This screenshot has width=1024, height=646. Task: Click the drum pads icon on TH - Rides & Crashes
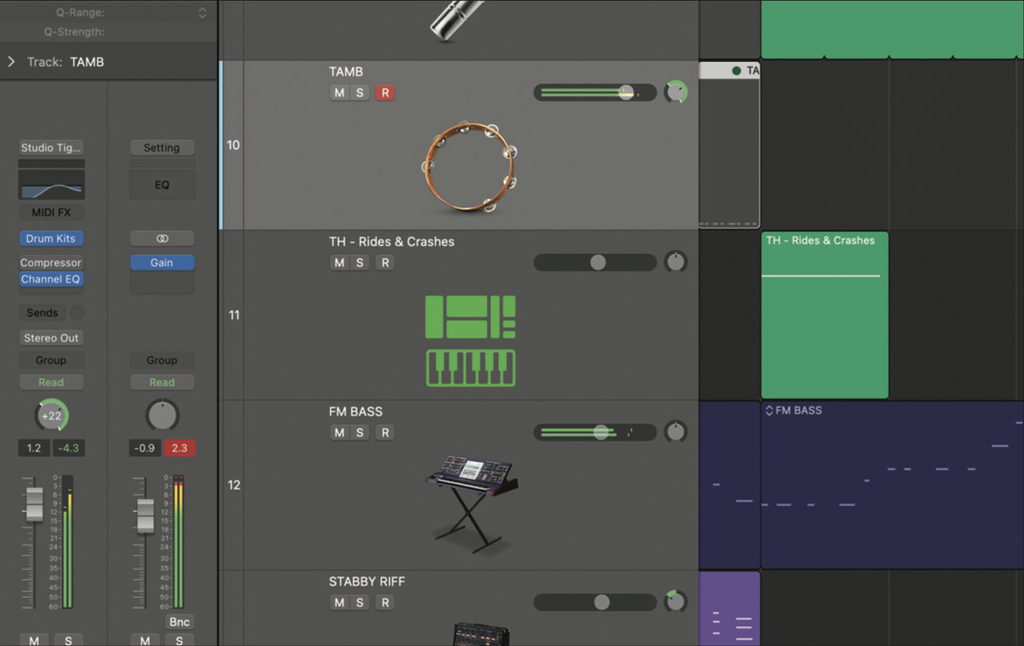point(470,317)
